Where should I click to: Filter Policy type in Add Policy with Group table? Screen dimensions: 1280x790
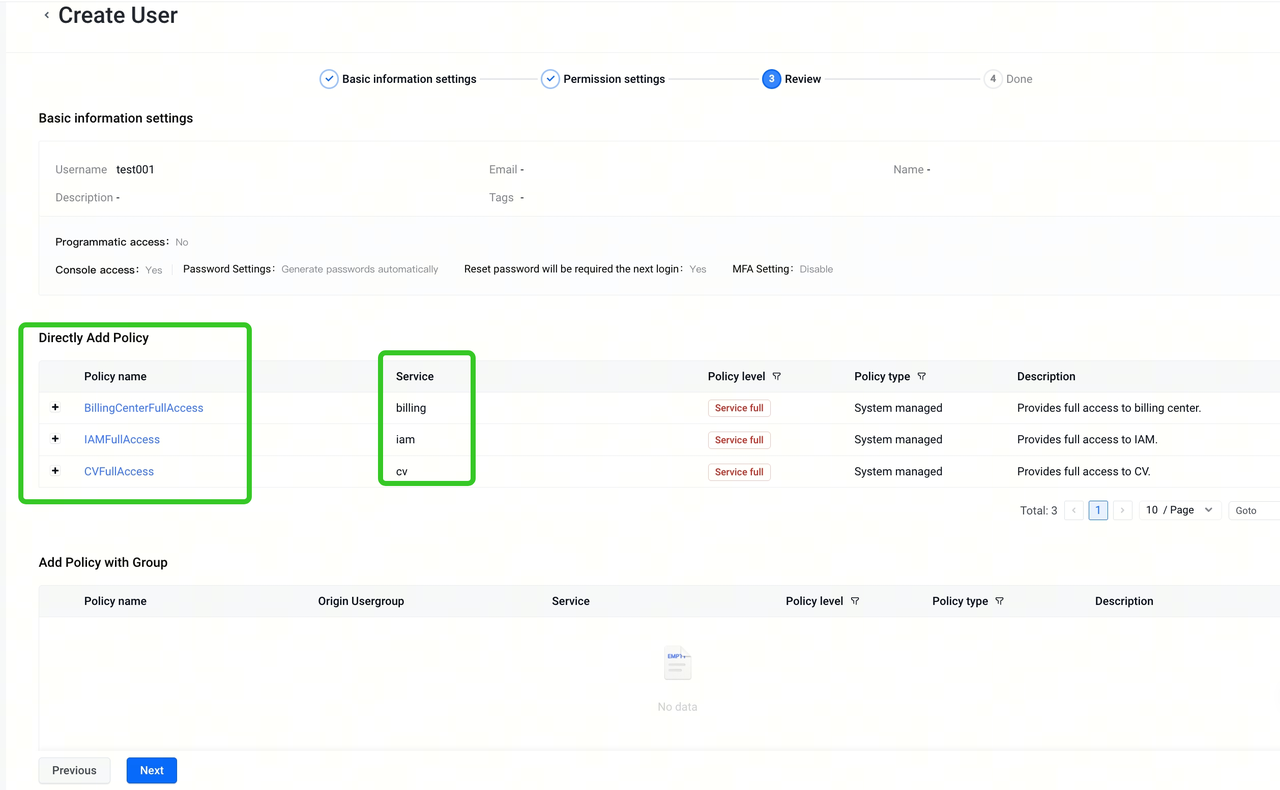(x=1000, y=601)
